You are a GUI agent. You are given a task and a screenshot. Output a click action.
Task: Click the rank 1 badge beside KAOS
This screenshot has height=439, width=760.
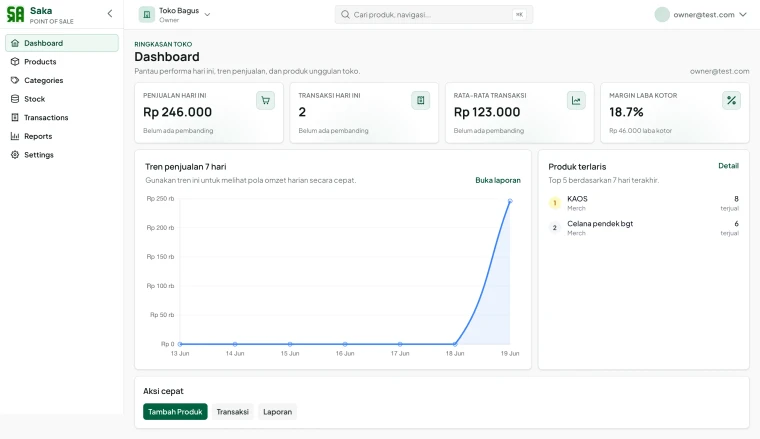pos(555,203)
